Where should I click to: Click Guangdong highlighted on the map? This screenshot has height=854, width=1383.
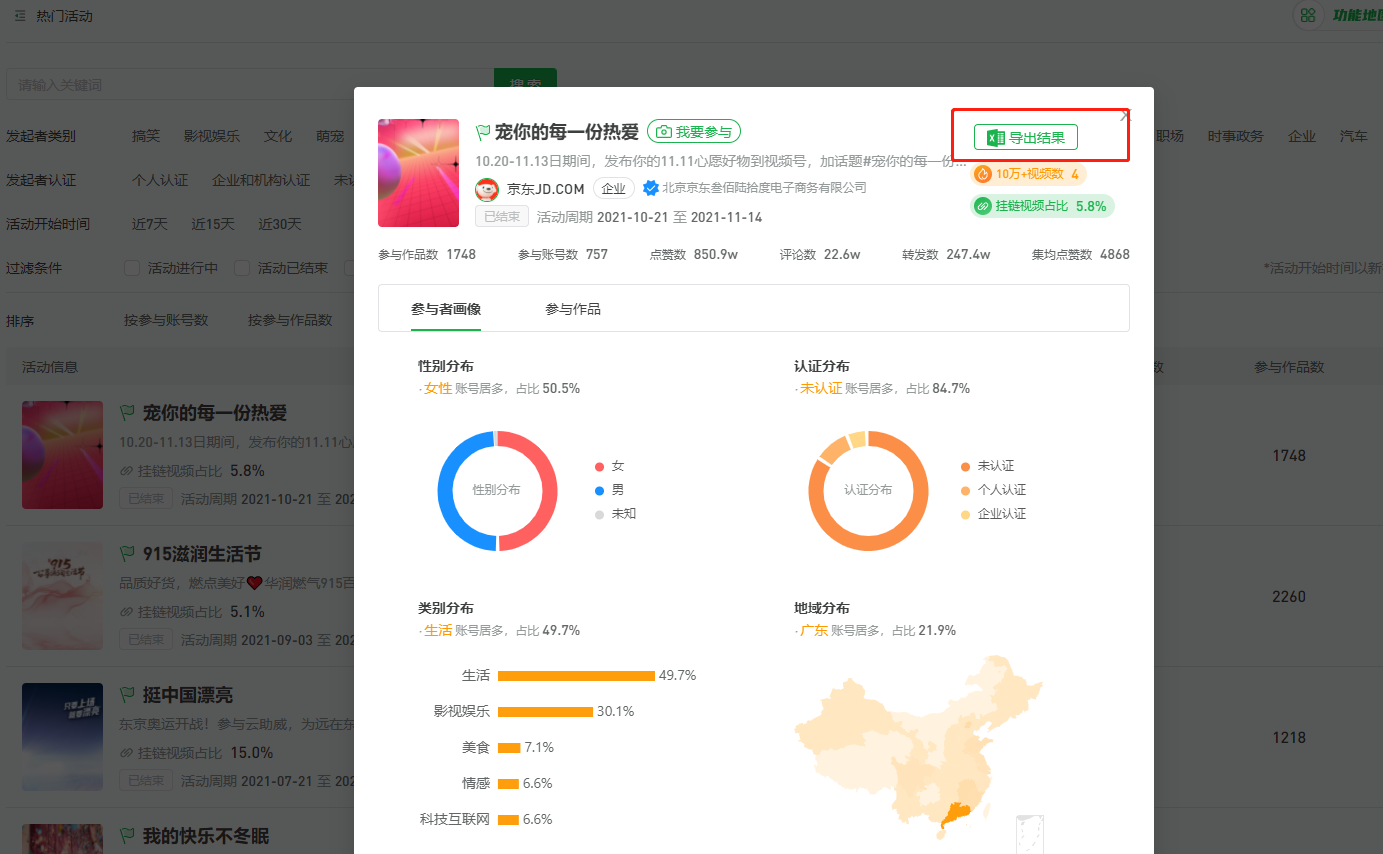[x=957, y=816]
